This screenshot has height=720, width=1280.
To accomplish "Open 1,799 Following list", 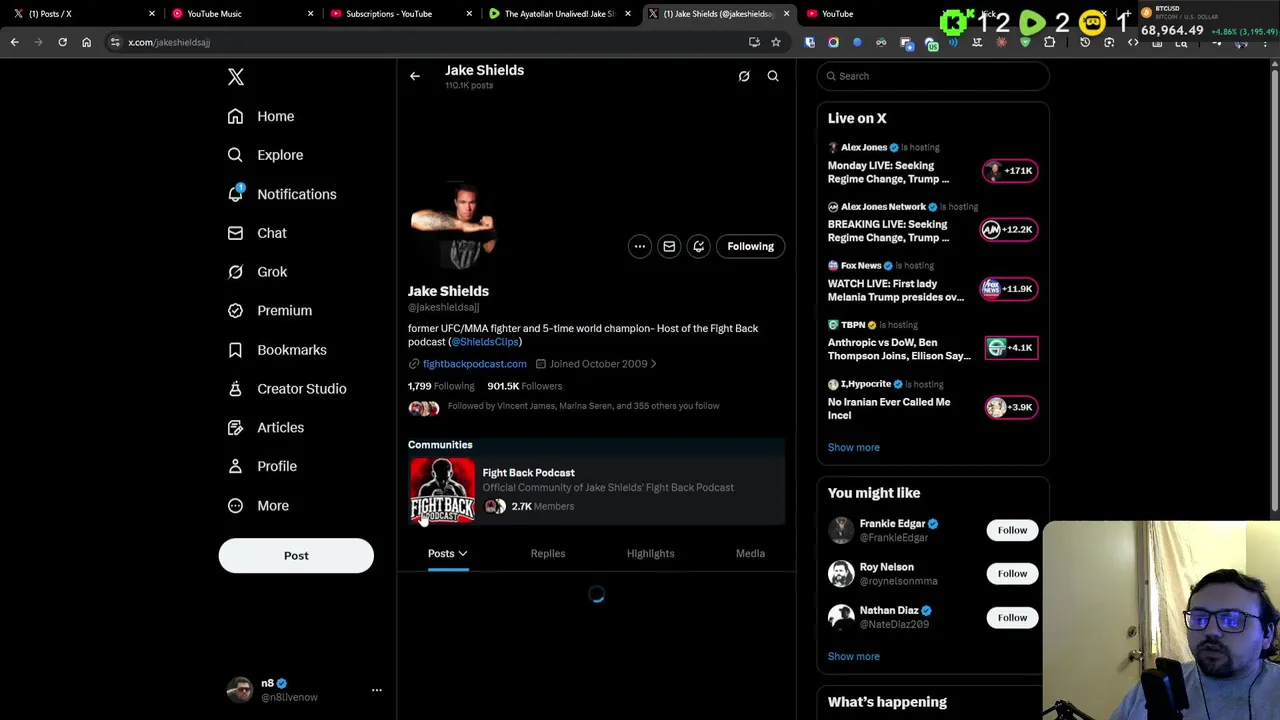I will tap(441, 386).
